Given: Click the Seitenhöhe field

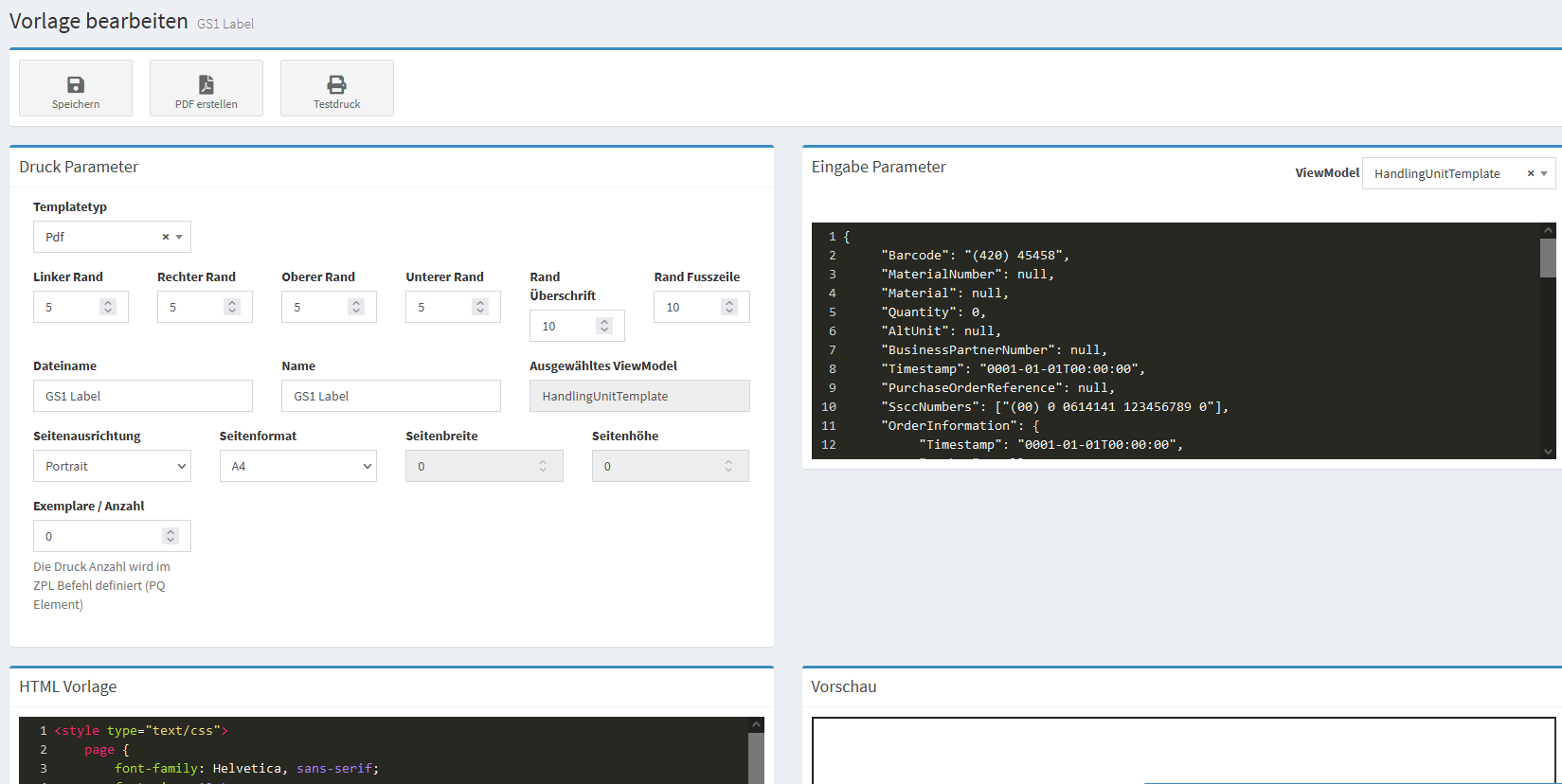Looking at the screenshot, I should click(671, 466).
